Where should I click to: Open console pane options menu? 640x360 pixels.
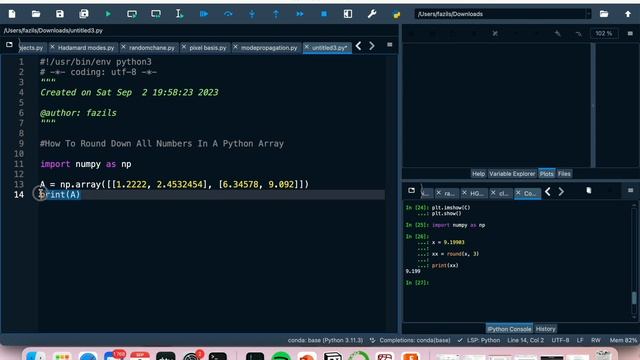tap(630, 191)
